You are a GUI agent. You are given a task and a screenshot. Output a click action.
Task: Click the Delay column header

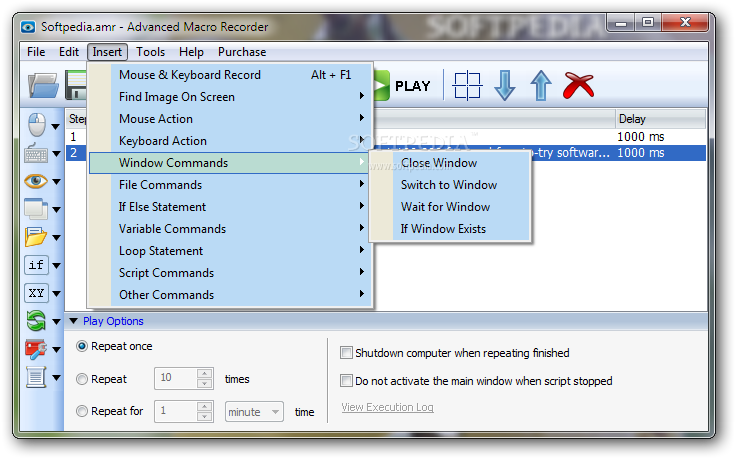tap(660, 119)
